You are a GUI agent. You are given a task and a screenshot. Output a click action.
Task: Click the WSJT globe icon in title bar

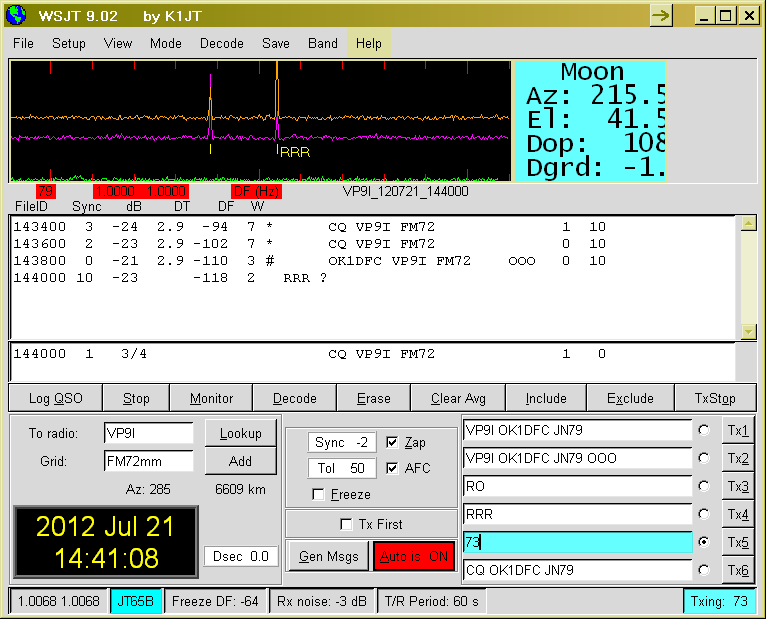pyautogui.click(x=18, y=15)
